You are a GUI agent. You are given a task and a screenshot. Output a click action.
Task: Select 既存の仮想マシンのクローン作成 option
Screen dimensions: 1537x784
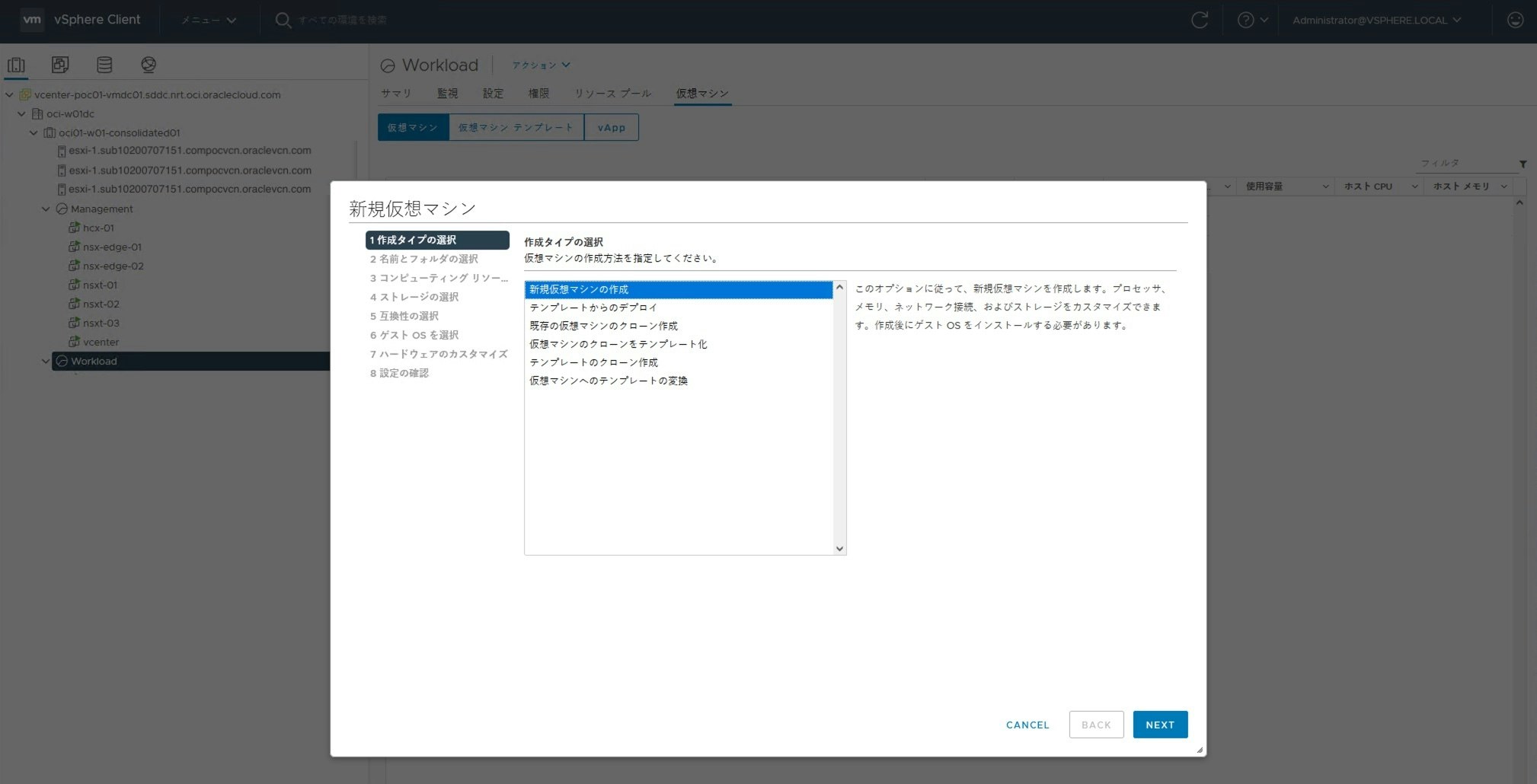click(x=679, y=326)
